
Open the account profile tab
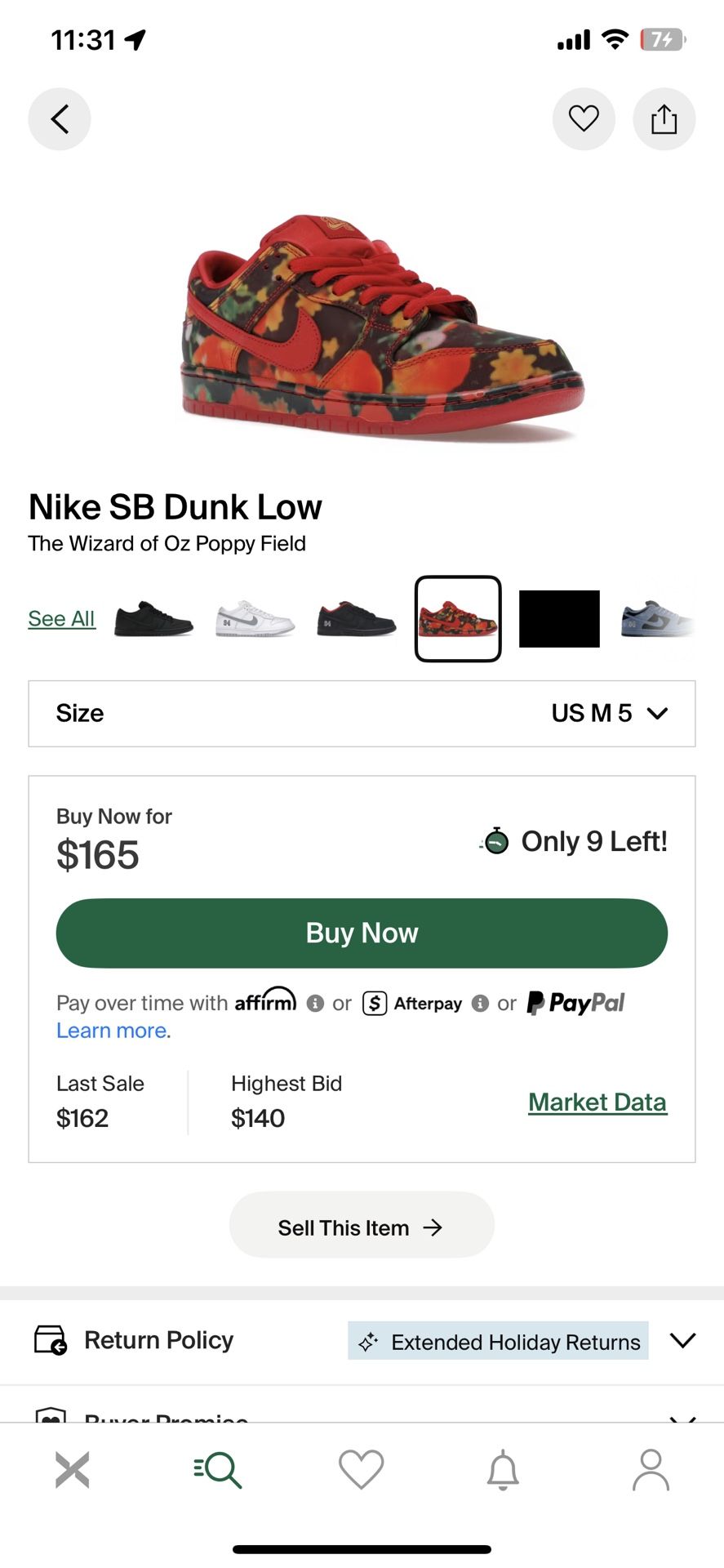point(651,1470)
